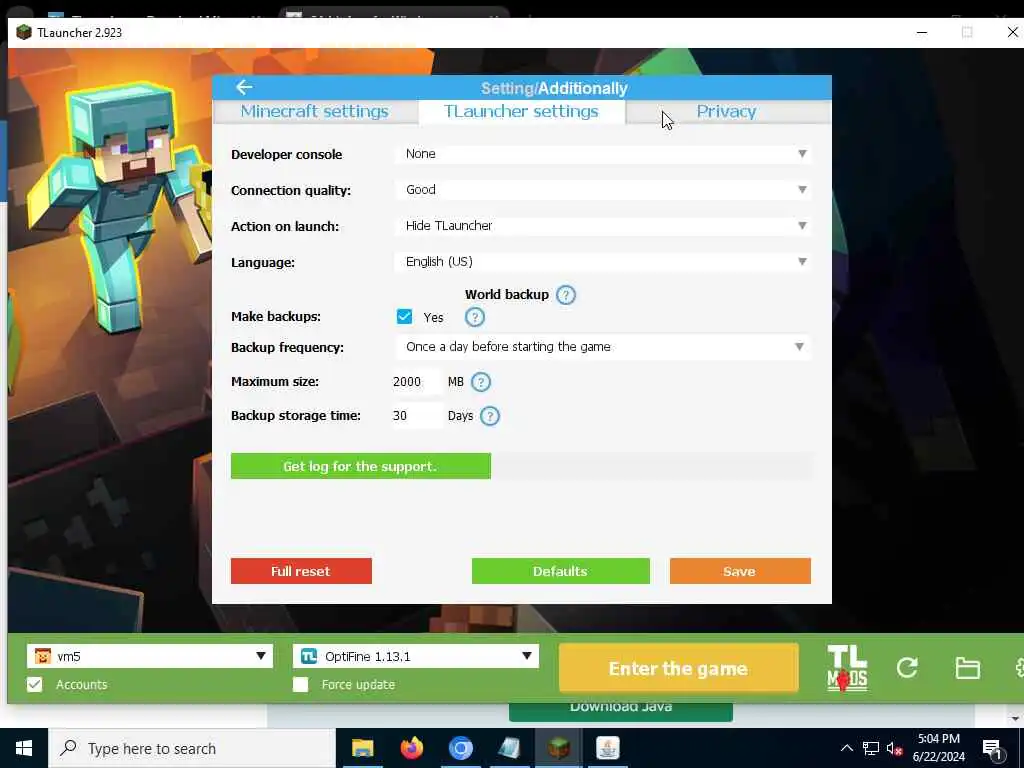Screen dimensions: 1024x768
Task: Open TL Mods panel
Action: click(847, 668)
